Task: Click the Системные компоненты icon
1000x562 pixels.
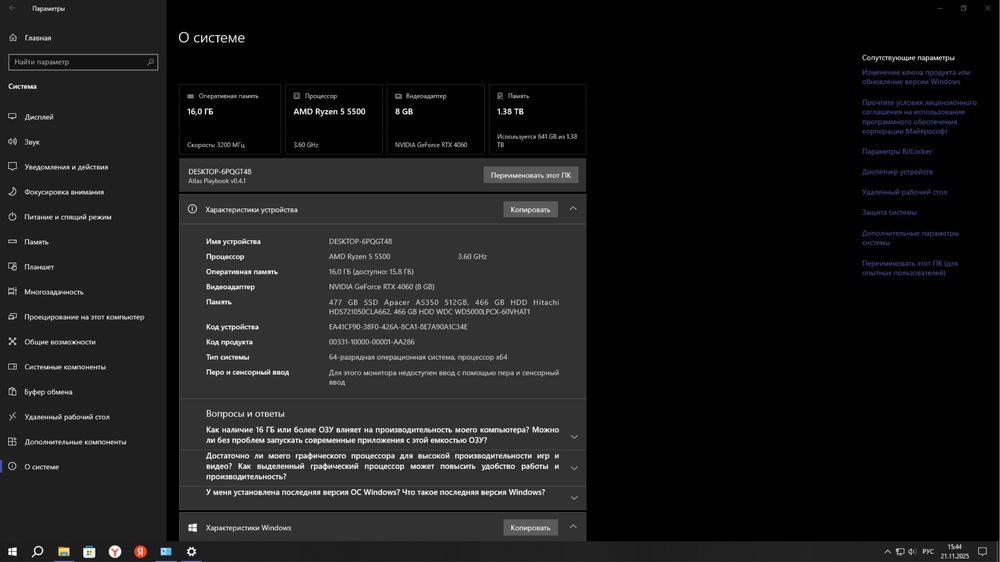Action: pos(12,367)
